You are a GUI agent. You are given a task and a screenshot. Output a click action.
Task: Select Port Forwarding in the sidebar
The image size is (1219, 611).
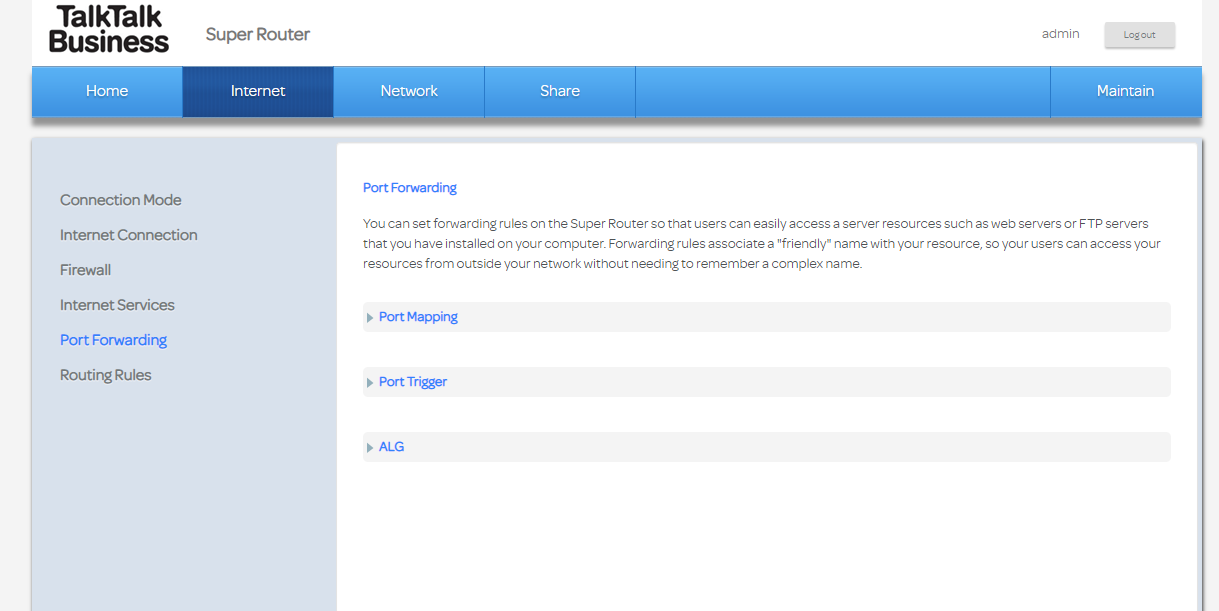pyautogui.click(x=113, y=339)
